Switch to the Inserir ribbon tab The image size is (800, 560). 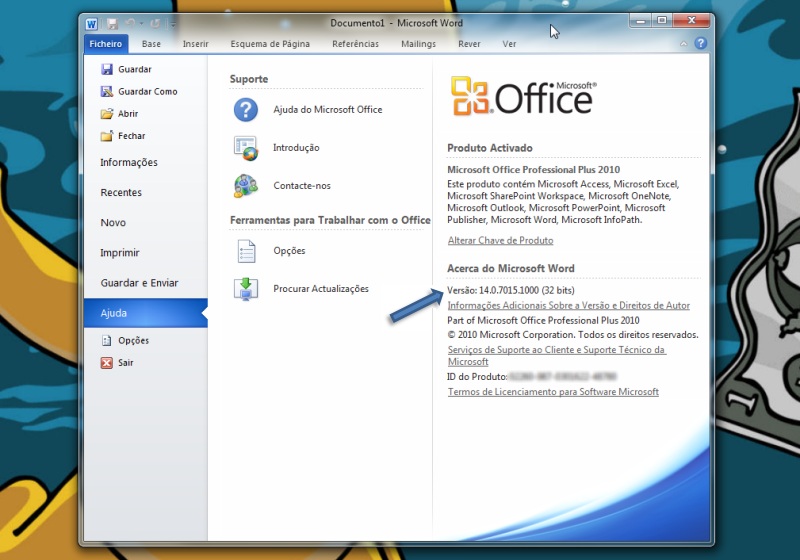point(195,44)
